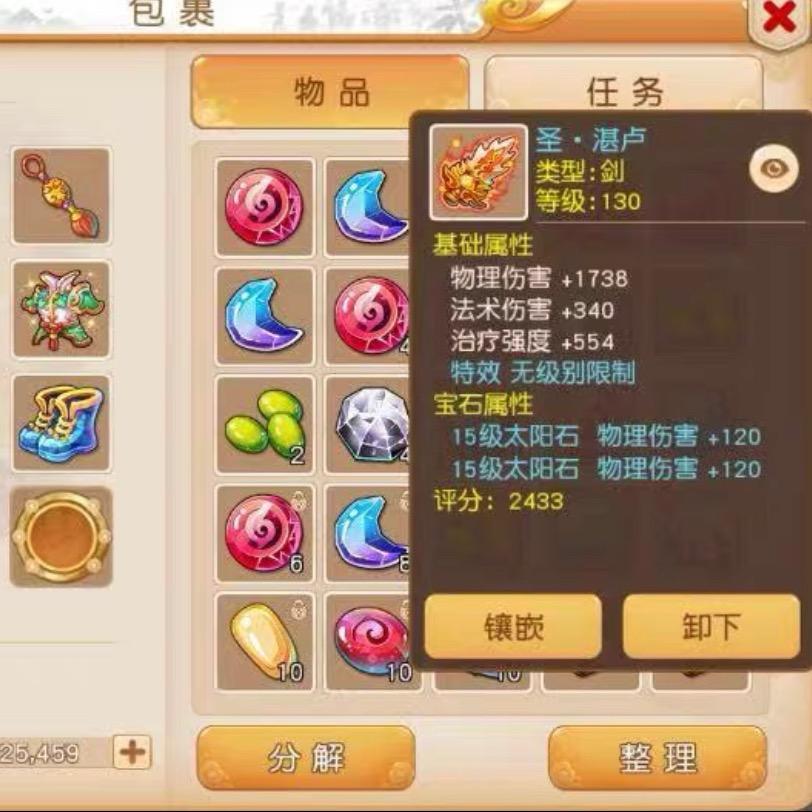
Task: Select the green robe armor slot
Action: [61, 309]
